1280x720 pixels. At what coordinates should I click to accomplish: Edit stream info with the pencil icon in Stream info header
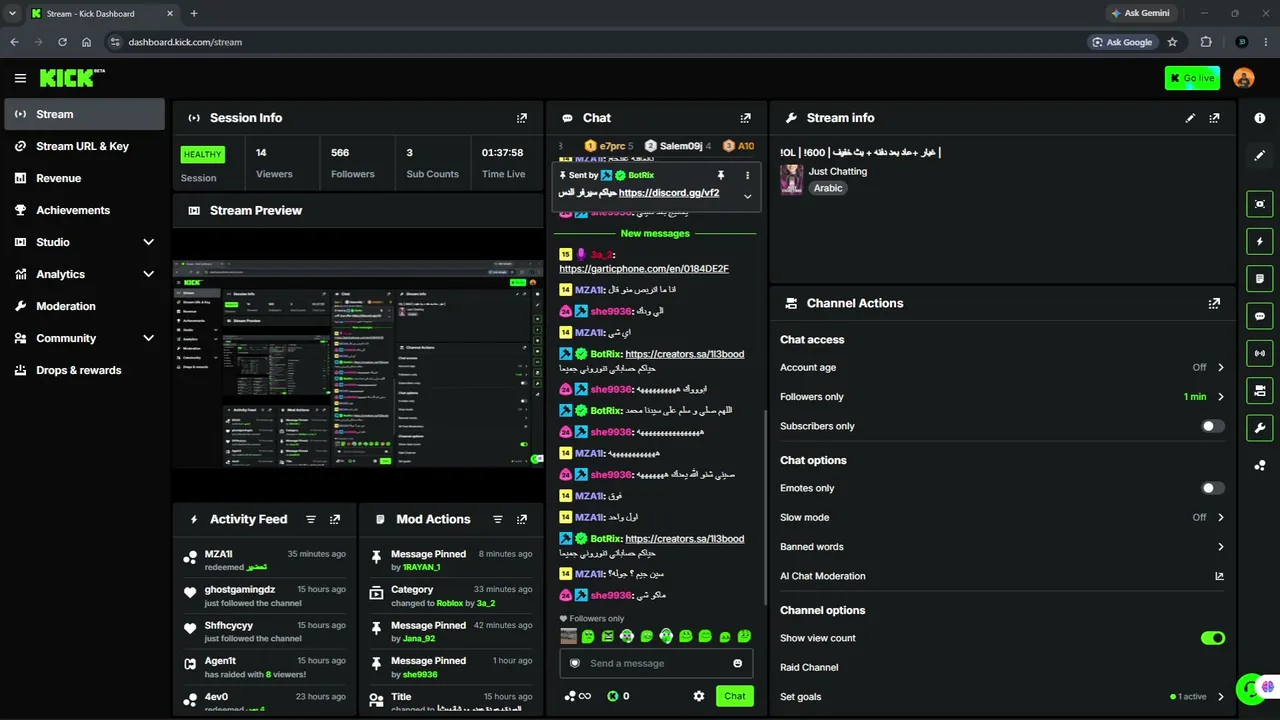[x=1190, y=118]
